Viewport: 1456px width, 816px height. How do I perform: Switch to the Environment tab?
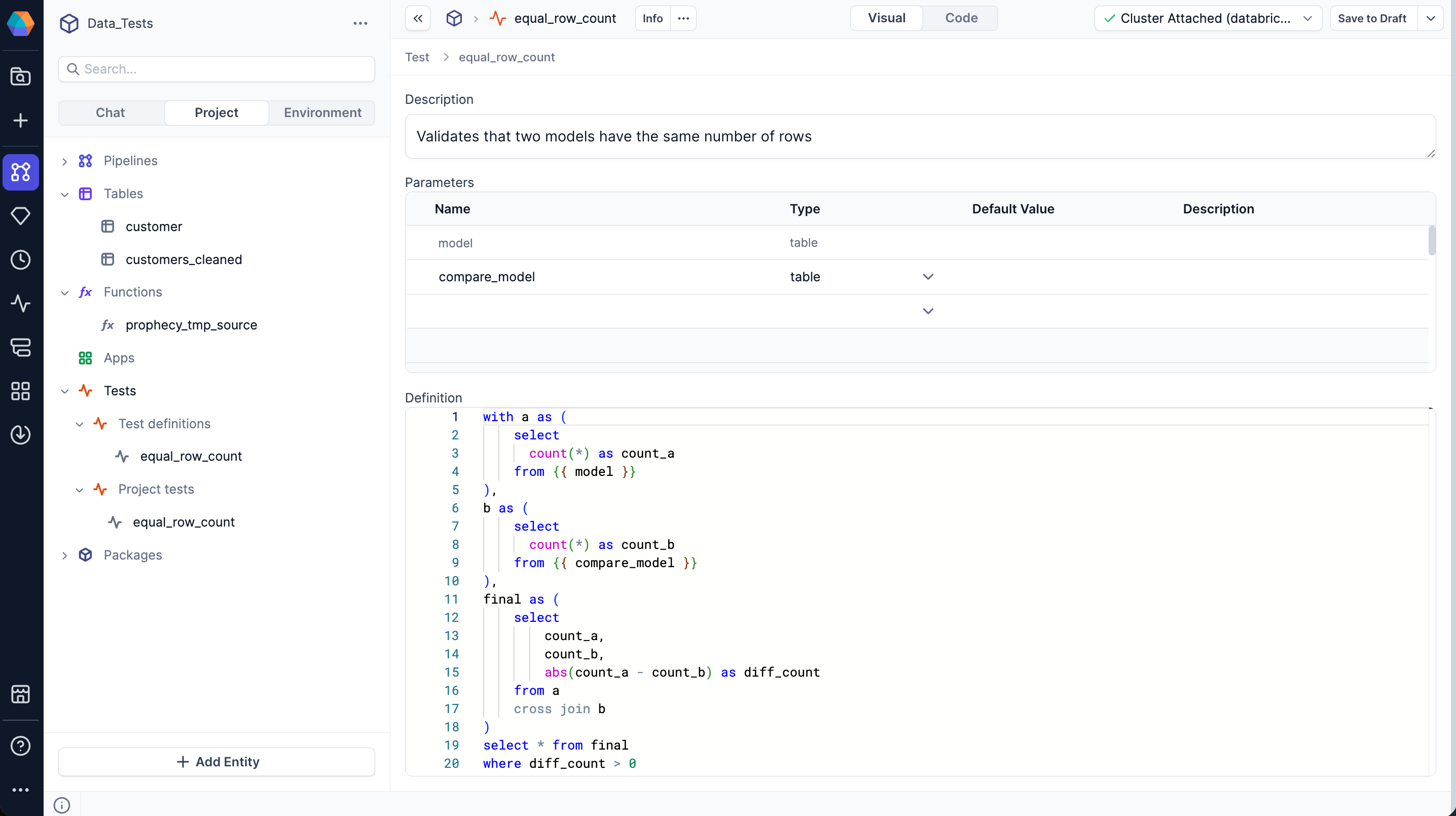tap(322, 113)
